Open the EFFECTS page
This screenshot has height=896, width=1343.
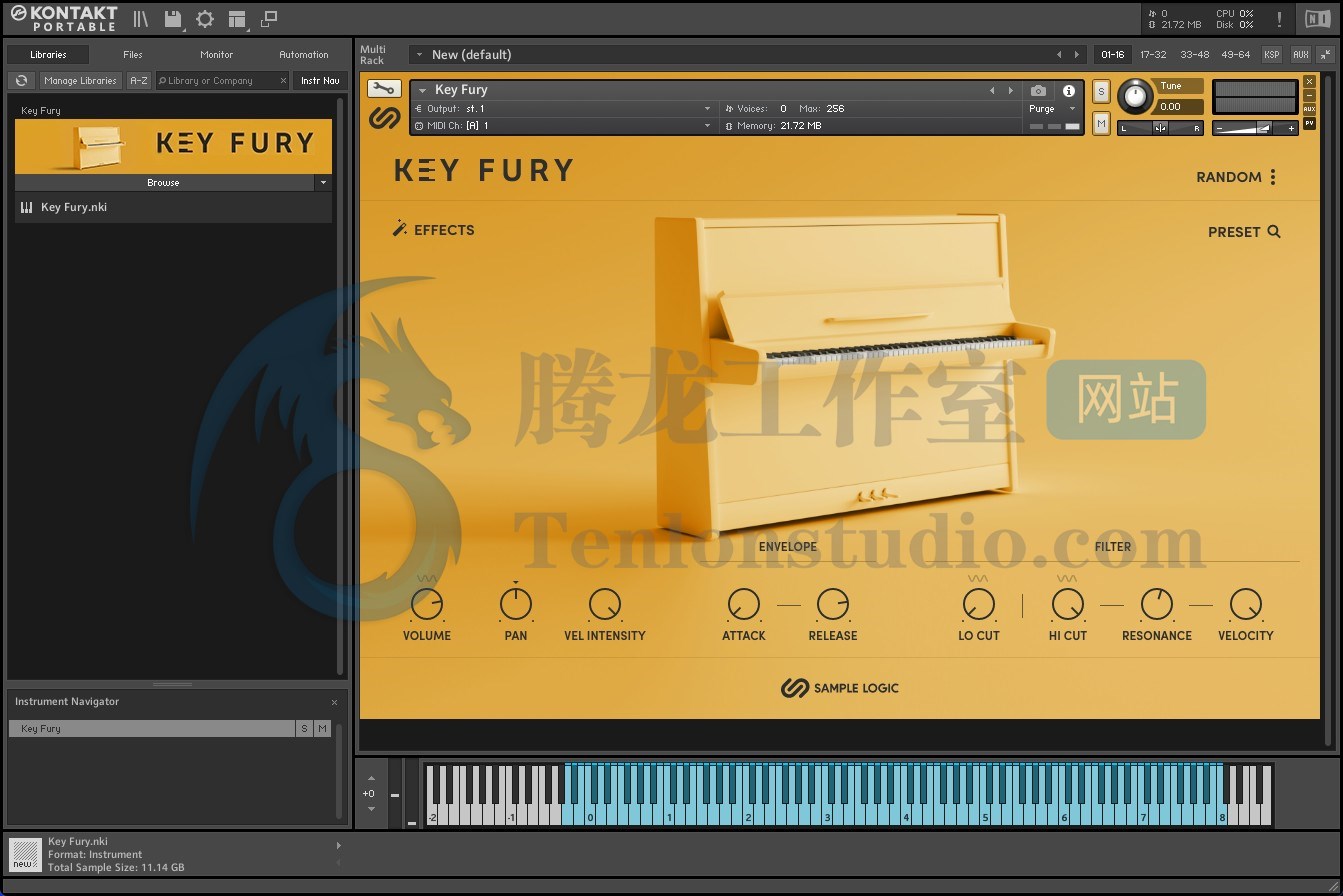tap(444, 230)
